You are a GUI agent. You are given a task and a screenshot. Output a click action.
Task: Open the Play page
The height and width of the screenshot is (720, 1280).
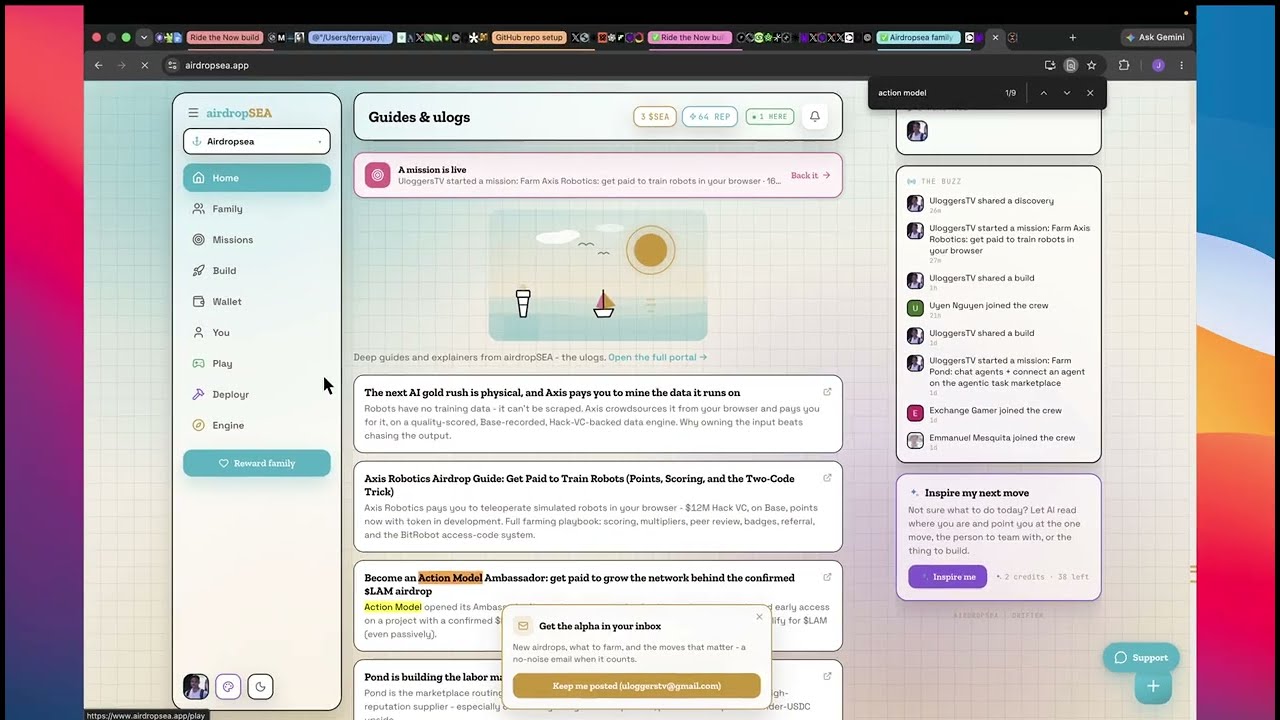(x=257, y=364)
